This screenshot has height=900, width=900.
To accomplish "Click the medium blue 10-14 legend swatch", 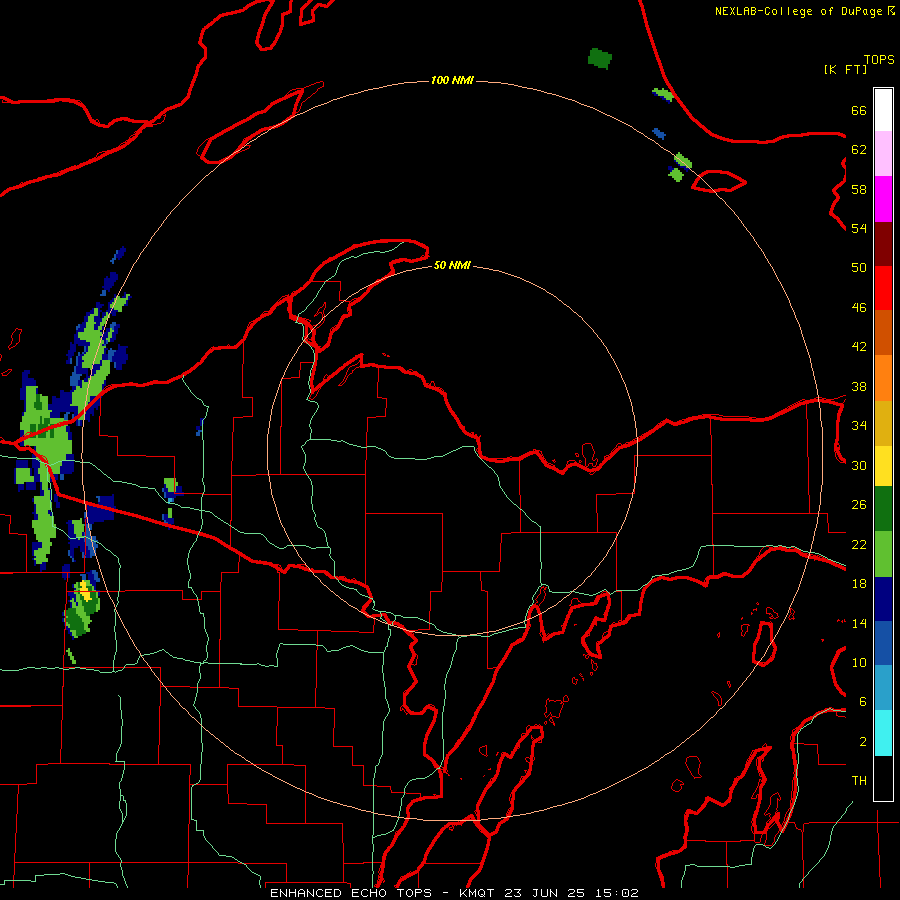I will pyautogui.click(x=883, y=643).
